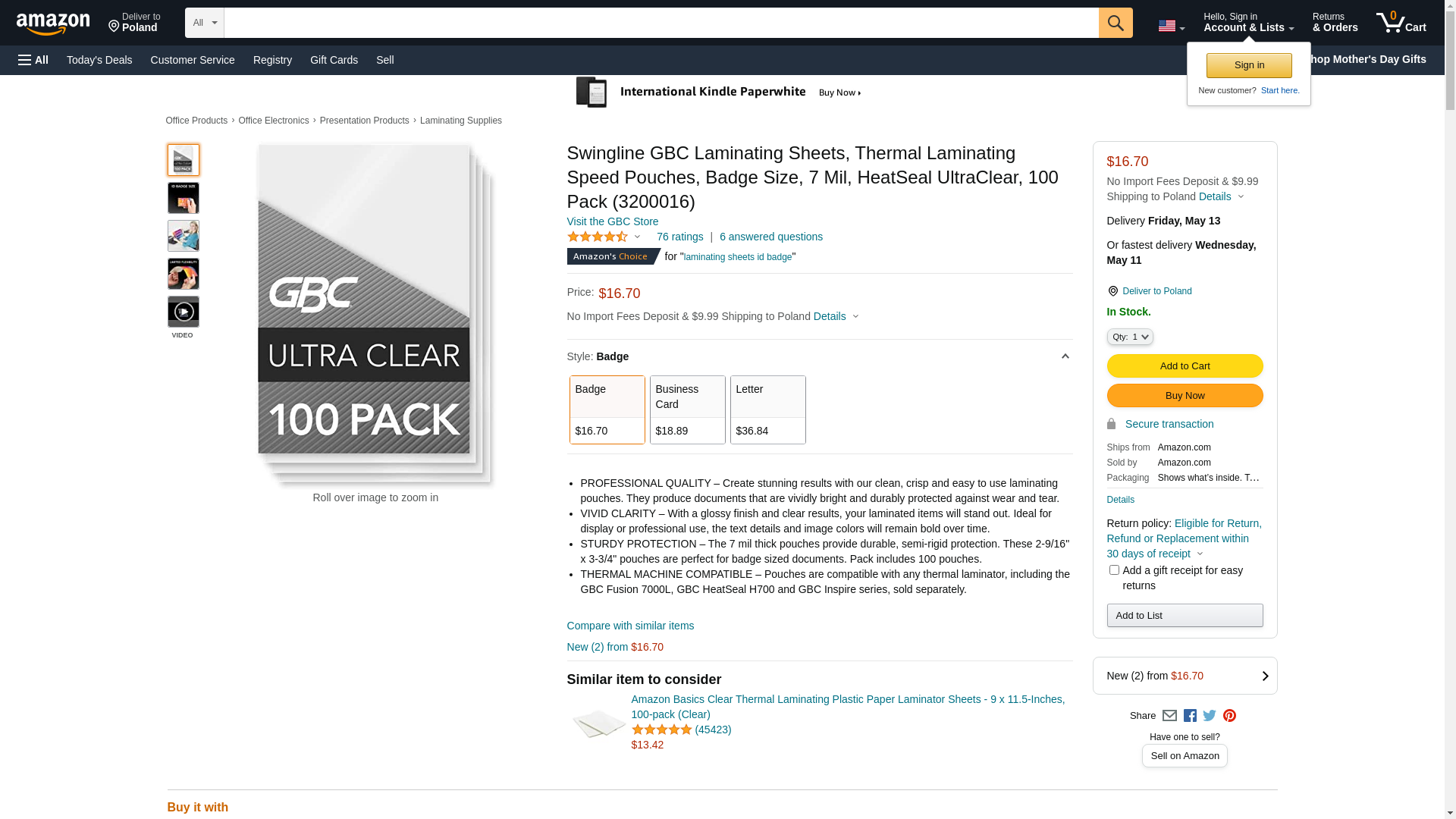
Task: Open Gift Cards navigation item
Action: [334, 60]
